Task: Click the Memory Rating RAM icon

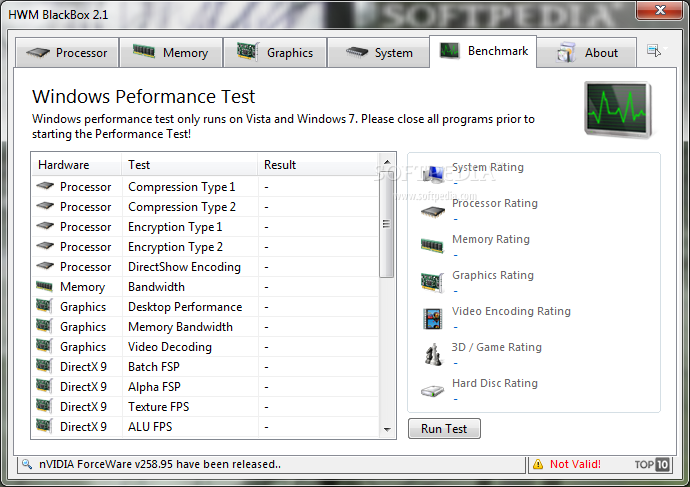Action: point(432,245)
